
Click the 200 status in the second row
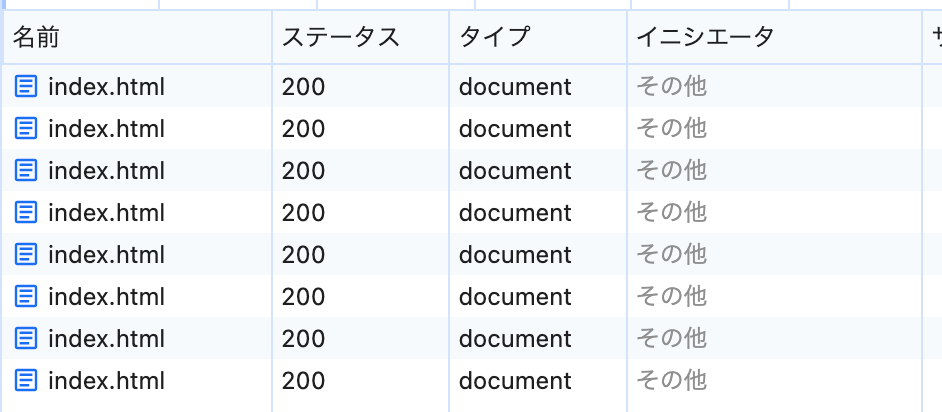303,129
